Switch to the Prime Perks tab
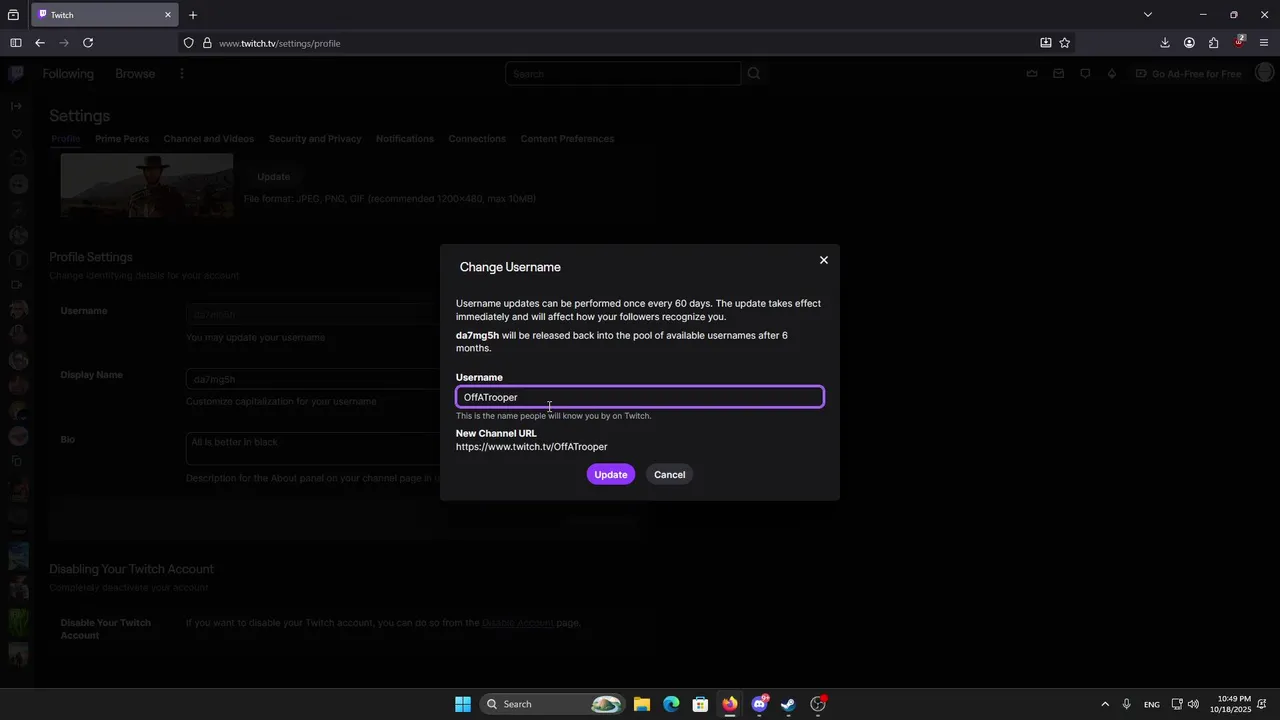1280x720 pixels. point(122,139)
